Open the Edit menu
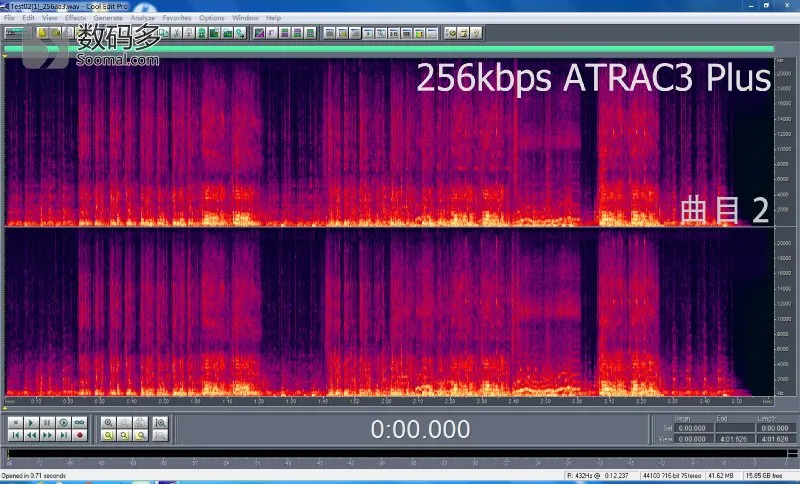The image size is (800, 484). point(29,18)
